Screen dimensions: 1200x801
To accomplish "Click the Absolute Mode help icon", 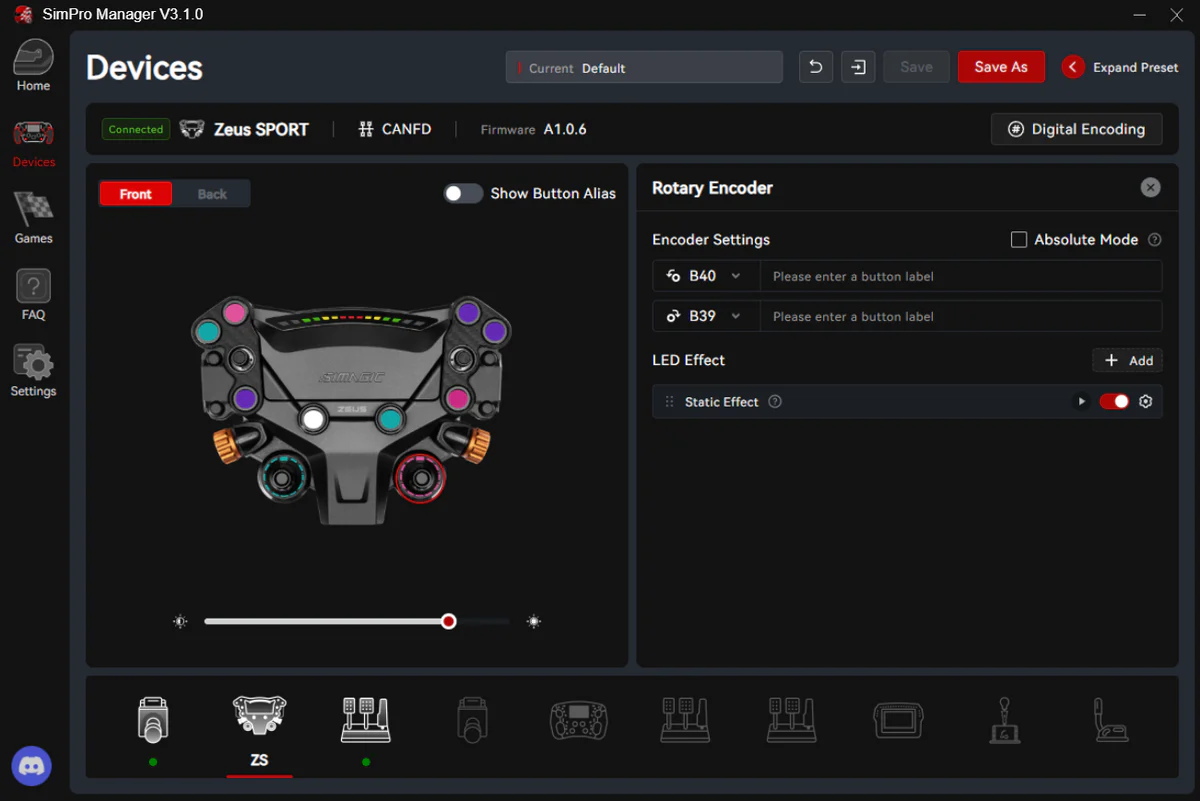I will (1155, 240).
